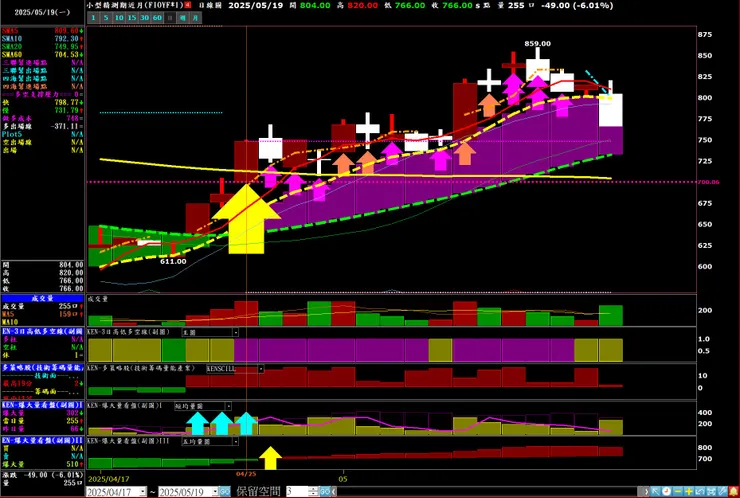Viewport: 740px width, 498px height.
Task: Click the icon right of the plus icon
Action: click(x=700, y=491)
